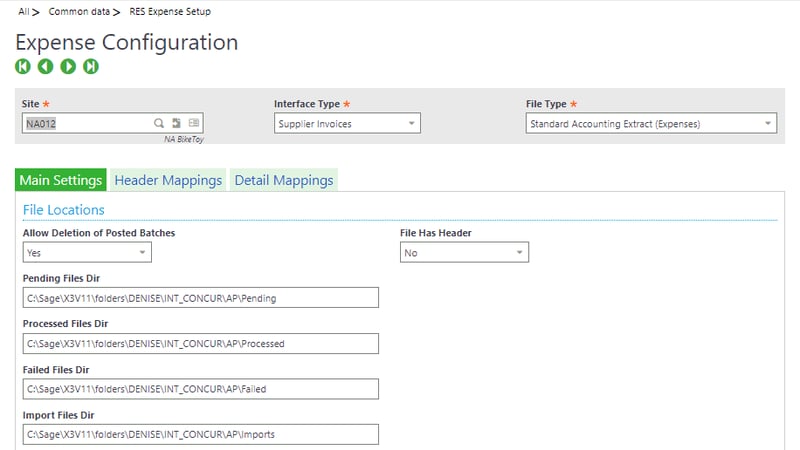Jump to the last record
This screenshot has width=800, height=450.
tap(91, 66)
